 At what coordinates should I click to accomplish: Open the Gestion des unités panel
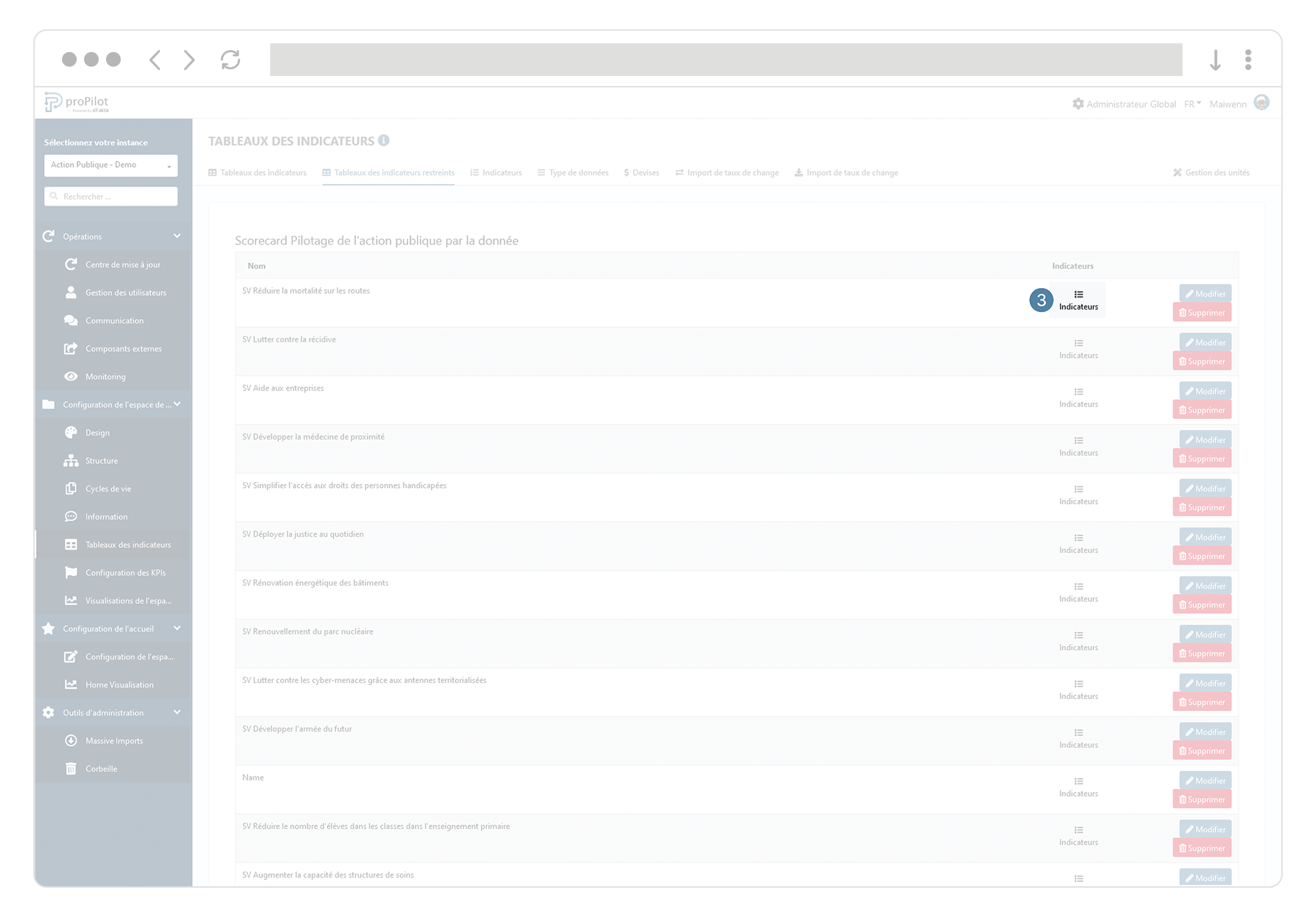1211,172
